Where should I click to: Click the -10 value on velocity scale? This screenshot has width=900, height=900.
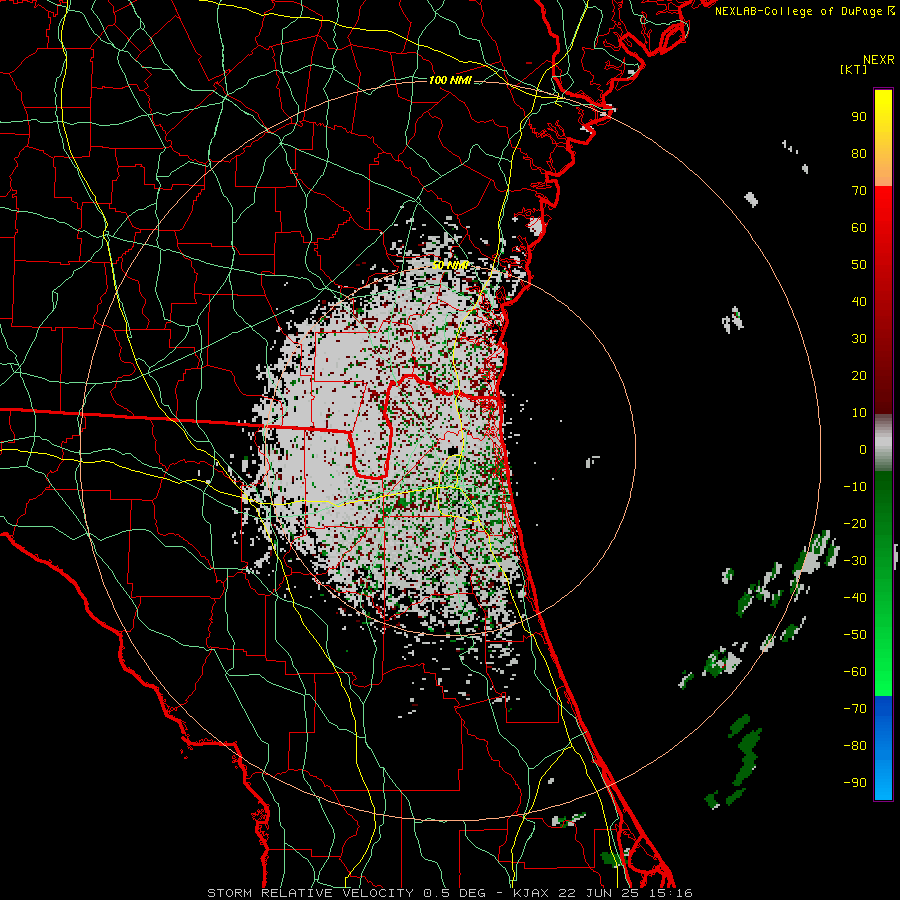click(x=855, y=487)
